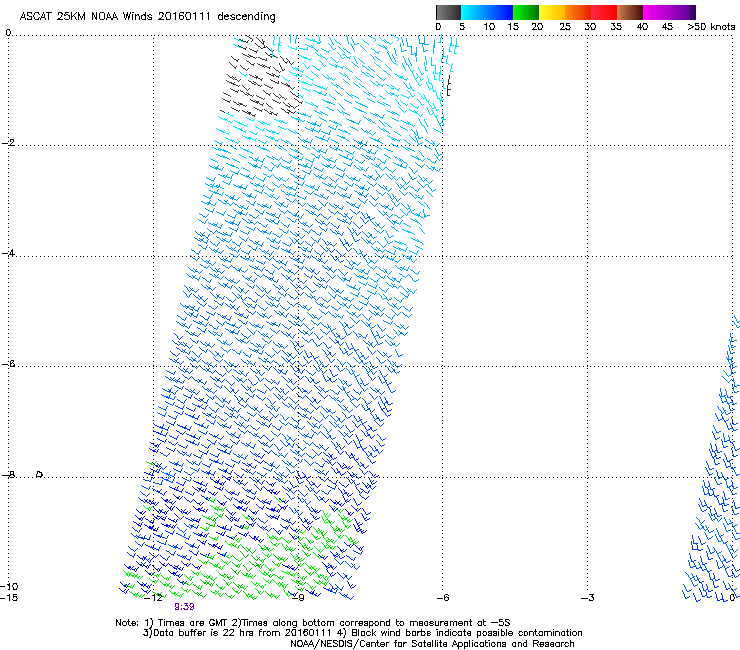The width and height of the screenshot is (740, 650).
Task: Click the legend label '25'
Action: (565, 27)
